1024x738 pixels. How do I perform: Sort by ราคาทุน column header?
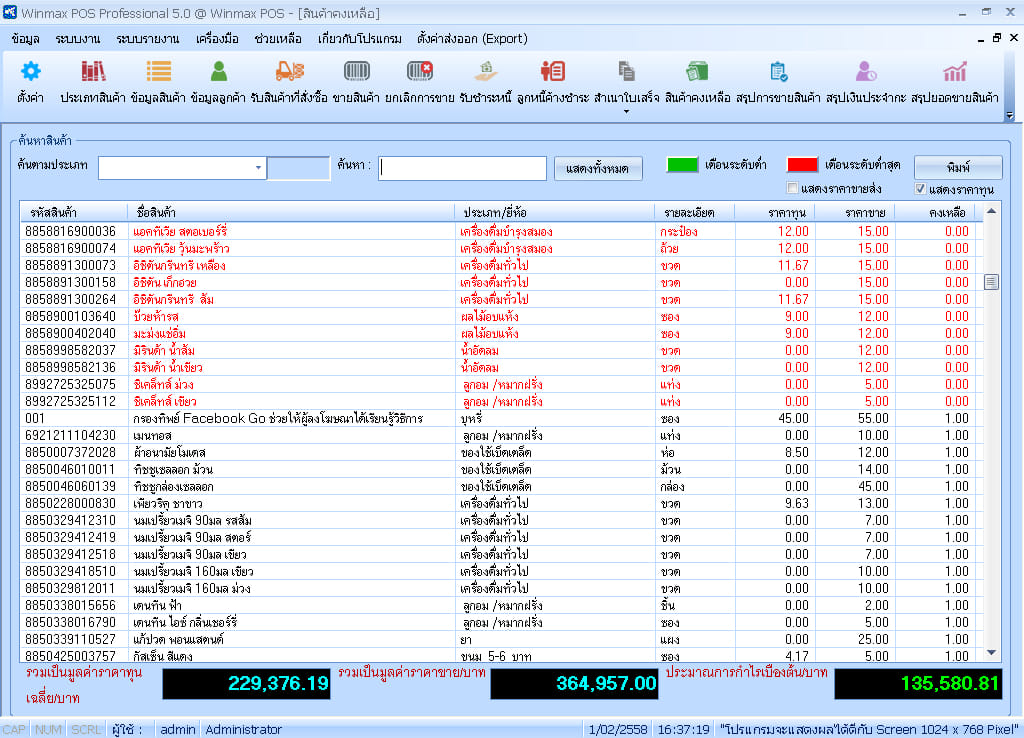point(775,212)
